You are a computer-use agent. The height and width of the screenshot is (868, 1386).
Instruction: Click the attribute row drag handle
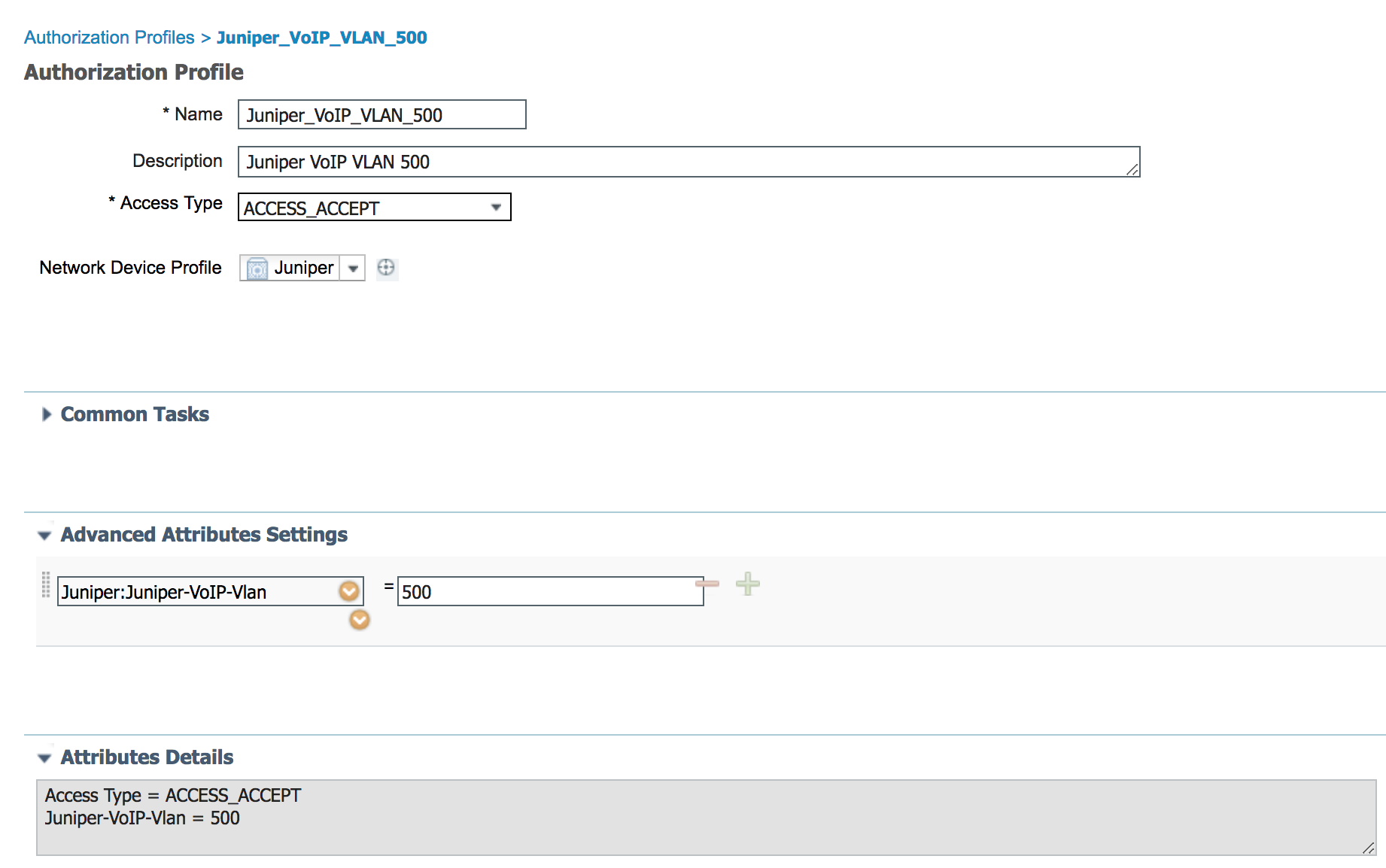tap(46, 585)
